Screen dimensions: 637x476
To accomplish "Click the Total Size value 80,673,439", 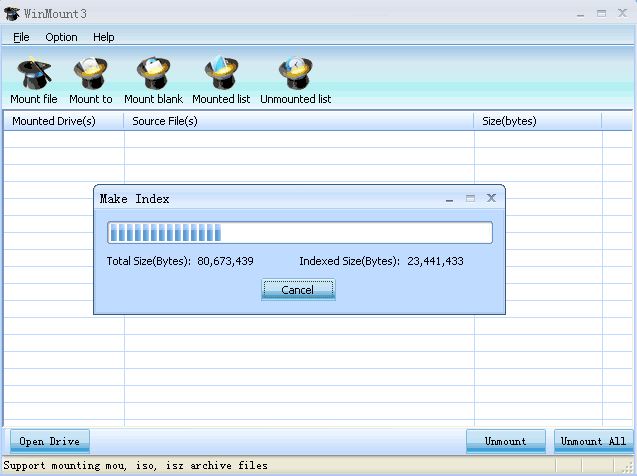I will point(225,261).
